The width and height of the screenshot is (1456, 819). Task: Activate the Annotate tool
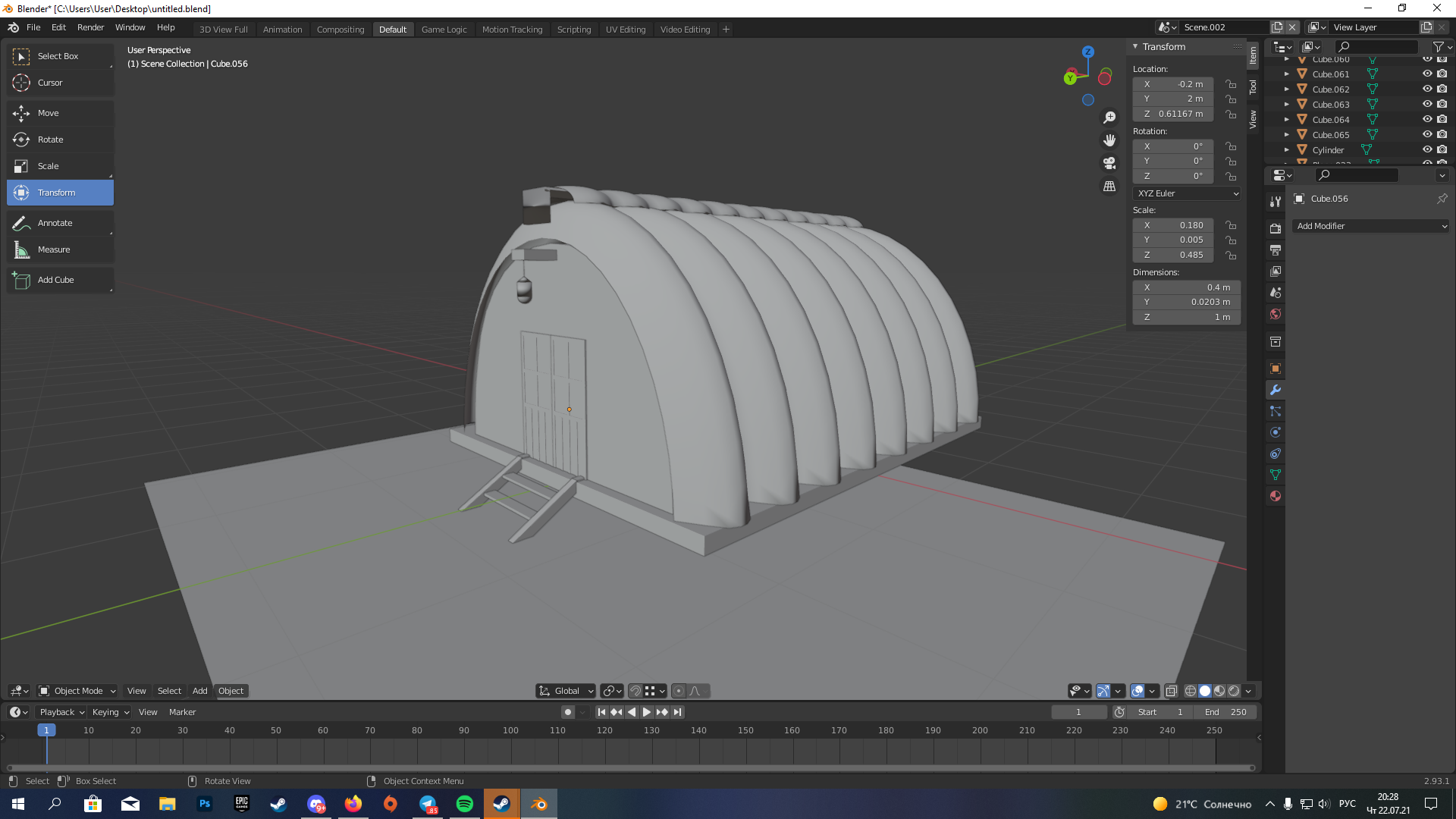point(55,223)
